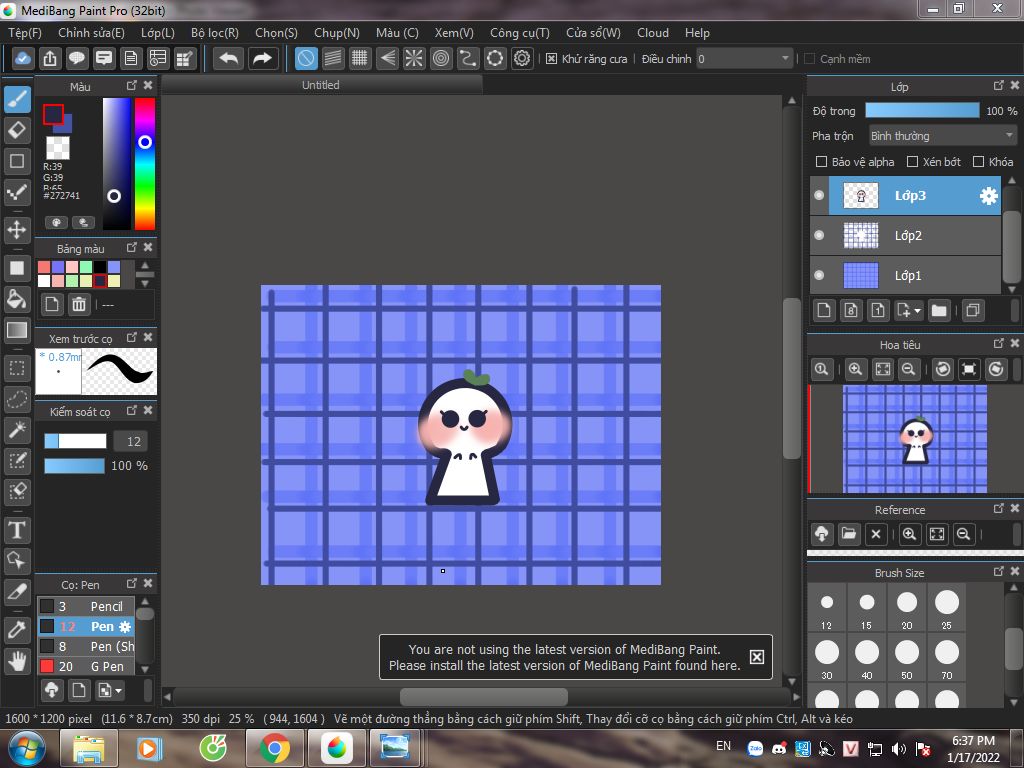Expand the add layer type dropdown

pyautogui.click(x=908, y=311)
